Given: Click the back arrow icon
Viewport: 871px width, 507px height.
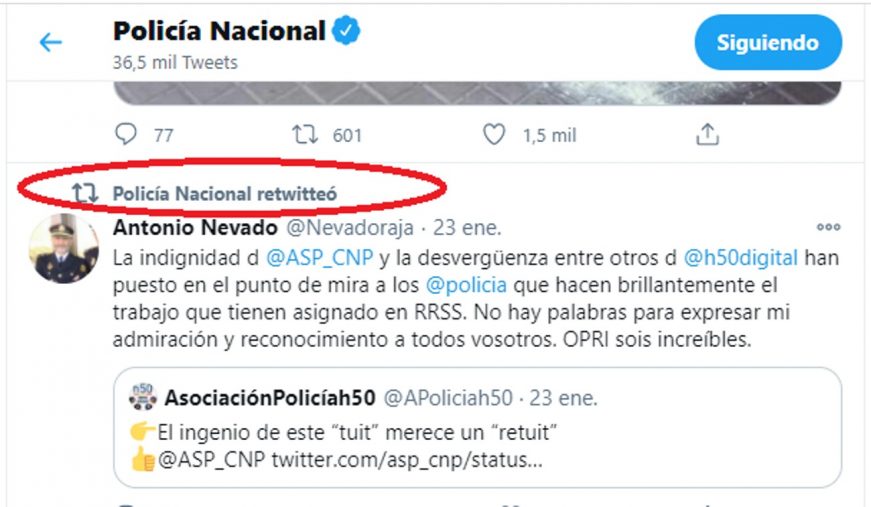Looking at the screenshot, I should click(x=50, y=43).
